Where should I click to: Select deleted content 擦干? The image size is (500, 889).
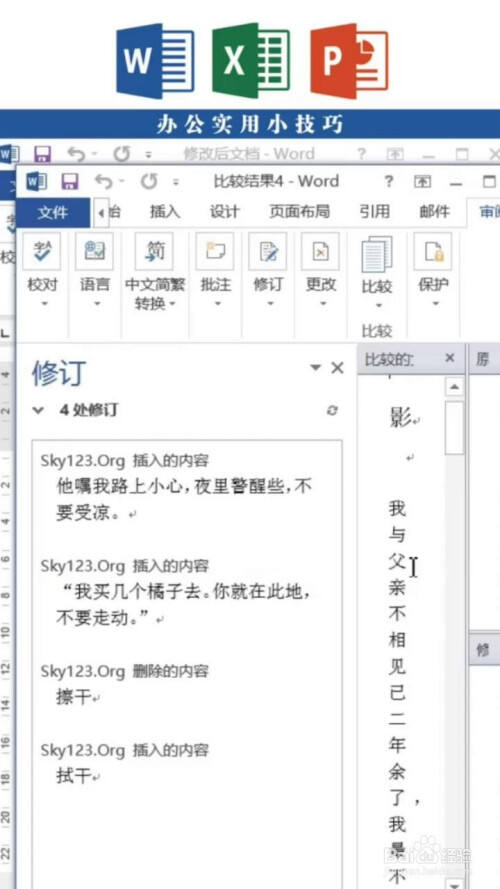(74, 697)
